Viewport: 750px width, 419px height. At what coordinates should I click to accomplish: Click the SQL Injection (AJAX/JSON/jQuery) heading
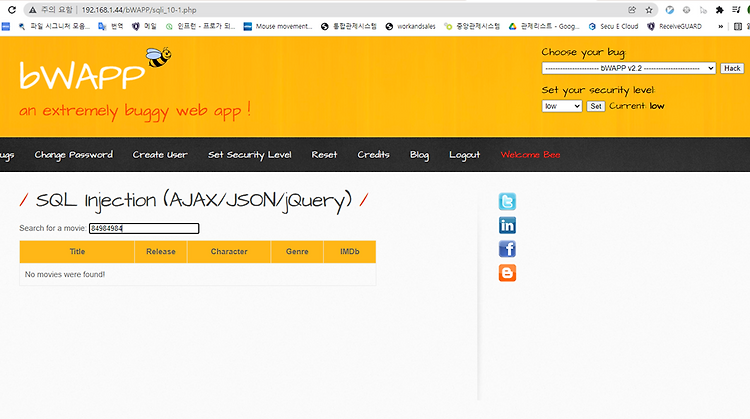click(x=194, y=200)
